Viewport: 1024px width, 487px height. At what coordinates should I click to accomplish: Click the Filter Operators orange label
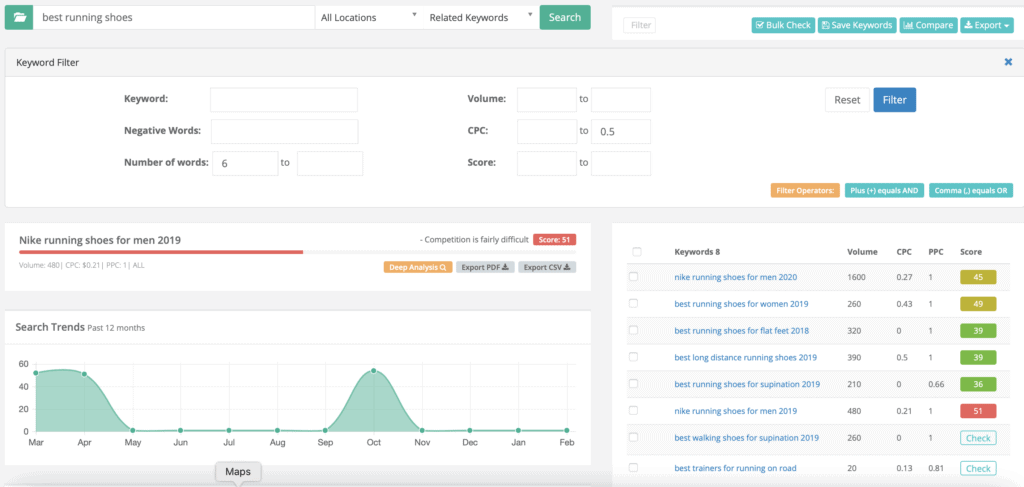tap(805, 191)
